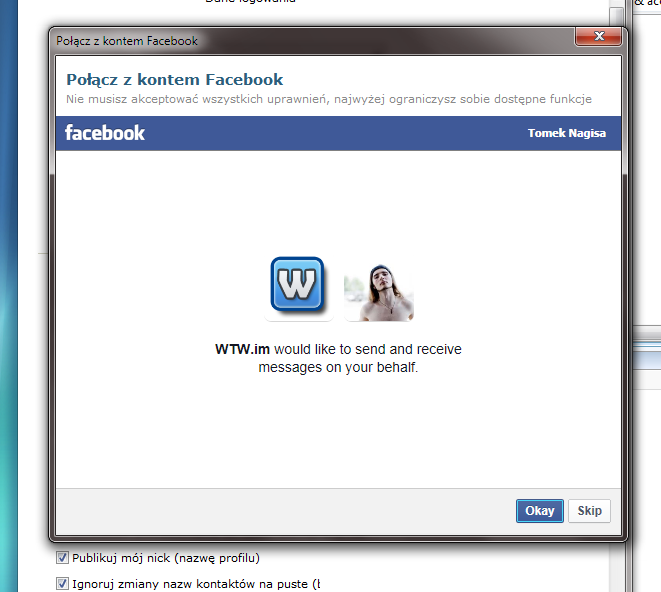The height and width of the screenshot is (592, 661).
Task: Toggle Ignoruj zmiany nazw kontaktów checkbox
Action: (x=62, y=584)
